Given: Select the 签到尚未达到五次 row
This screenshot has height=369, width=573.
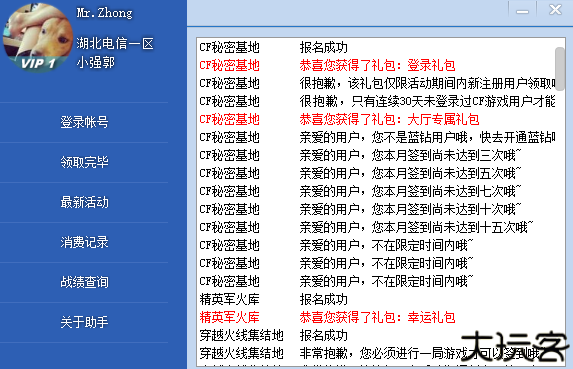Looking at the screenshot, I should tap(376, 173).
